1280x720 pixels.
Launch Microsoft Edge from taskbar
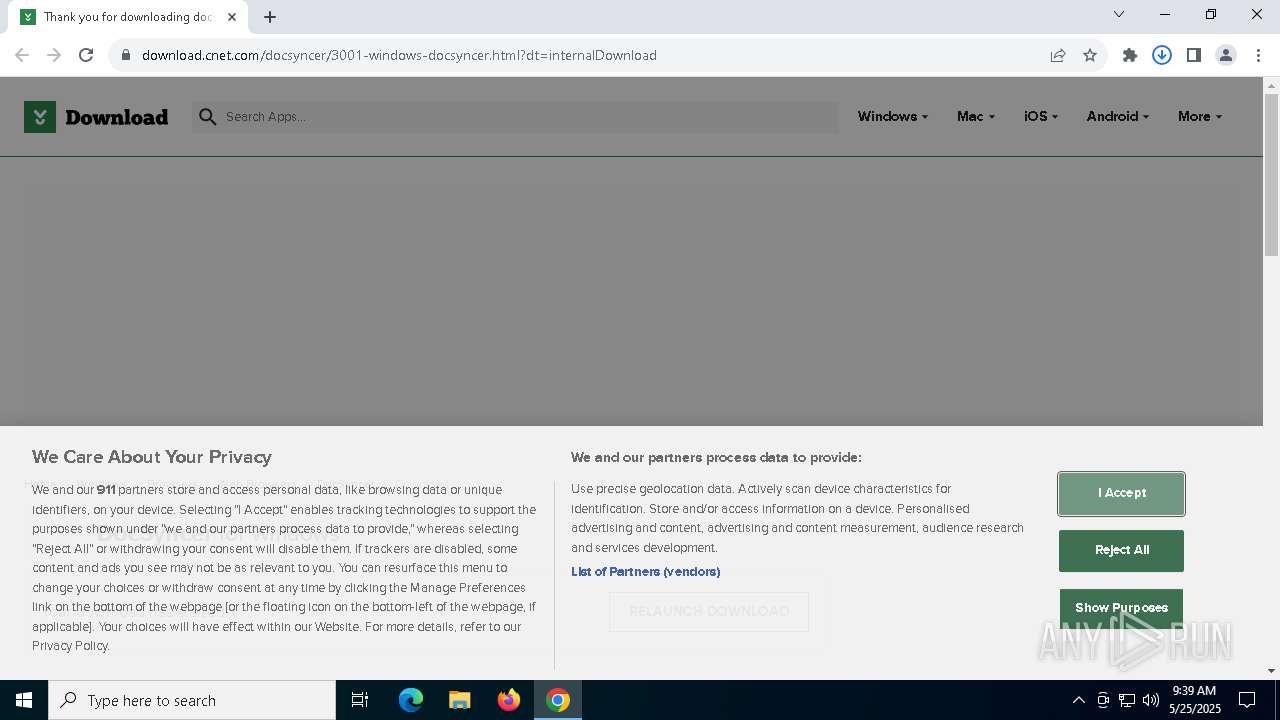click(411, 700)
